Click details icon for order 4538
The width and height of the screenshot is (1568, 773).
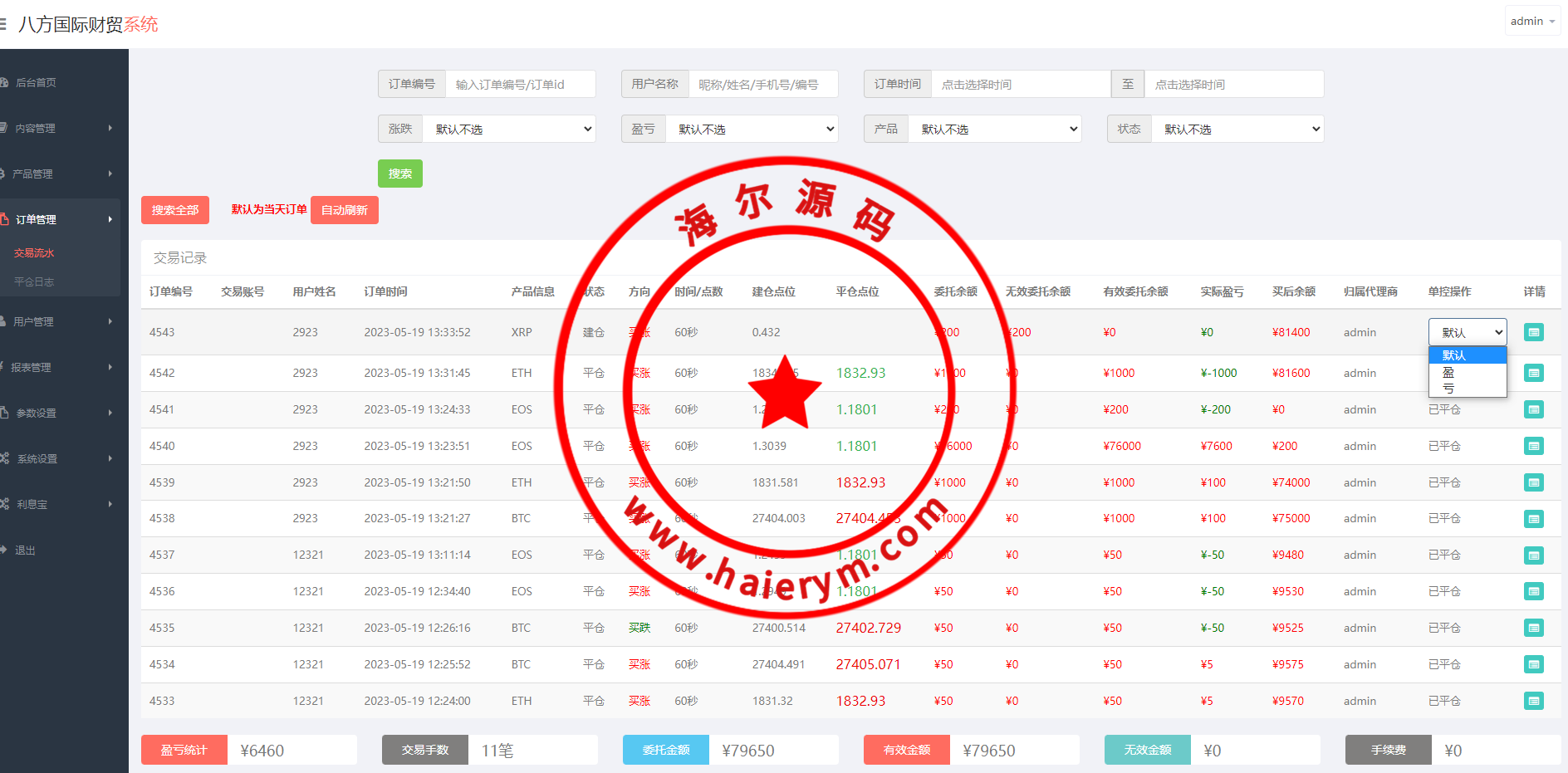point(1533,519)
